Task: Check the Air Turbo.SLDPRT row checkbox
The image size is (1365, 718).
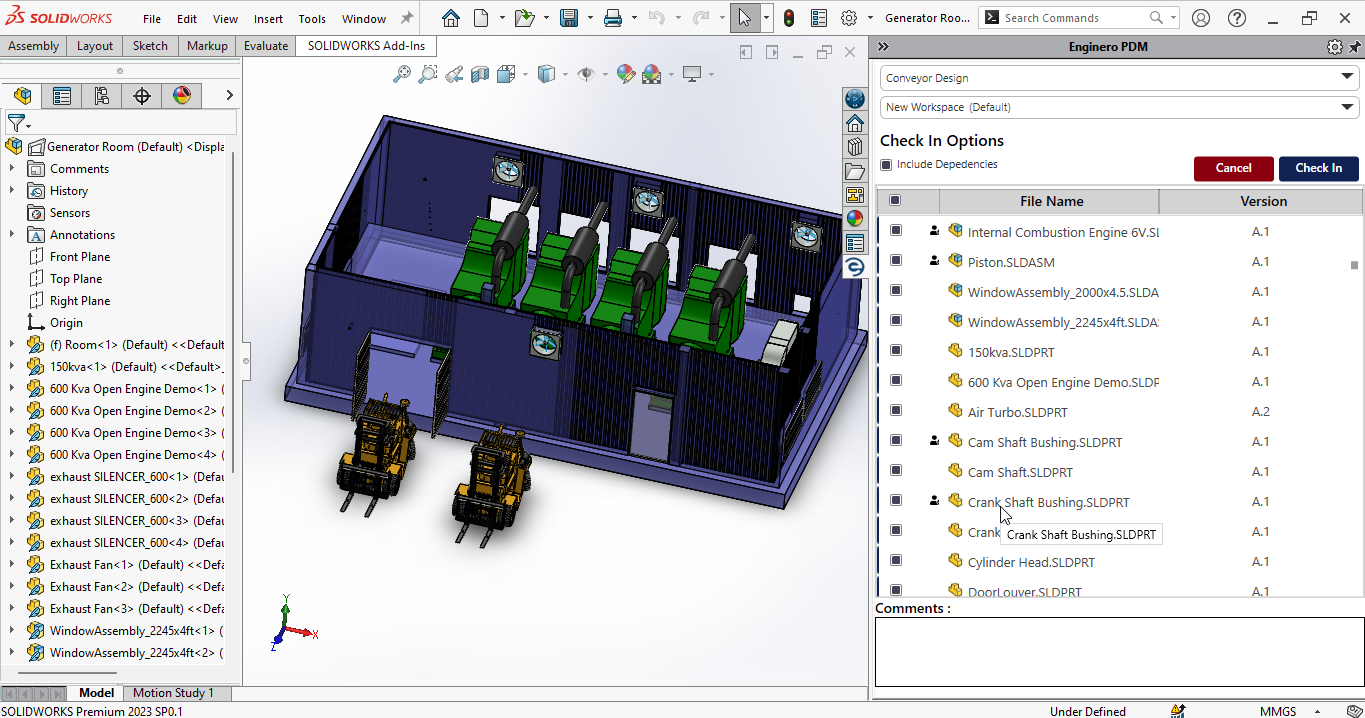Action: point(896,411)
